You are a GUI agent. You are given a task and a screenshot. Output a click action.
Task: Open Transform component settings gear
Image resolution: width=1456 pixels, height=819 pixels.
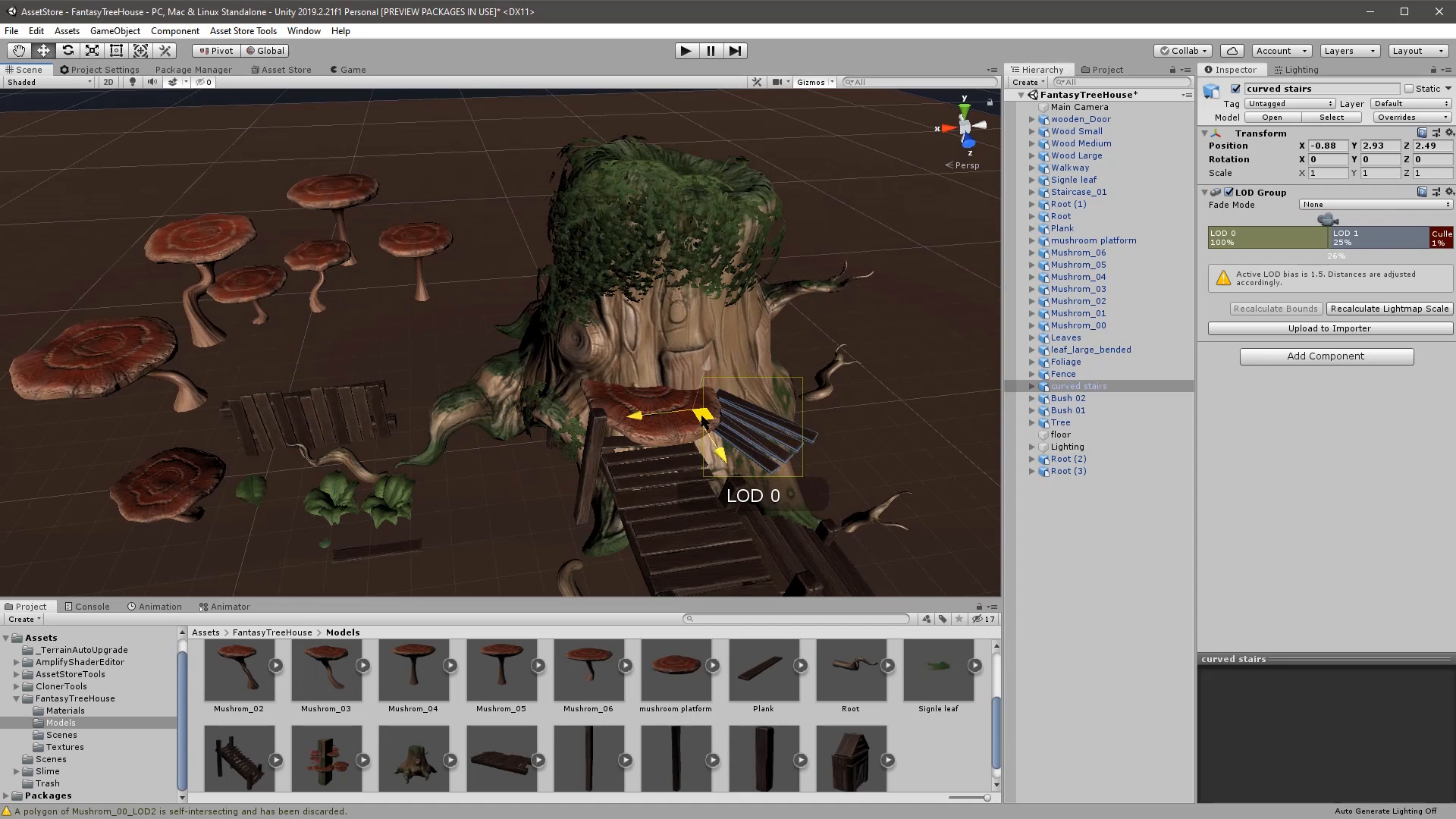point(1449,133)
